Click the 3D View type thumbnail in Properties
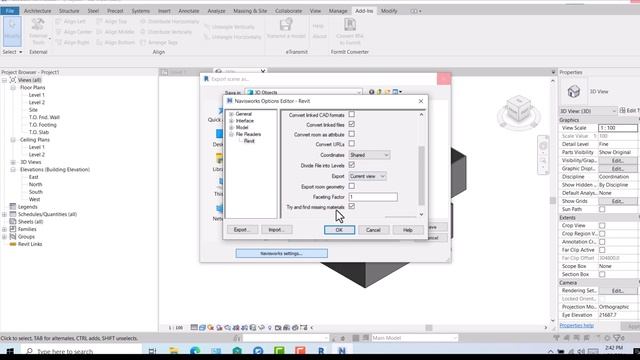Image resolution: width=640 pixels, height=360 pixels. [x=573, y=91]
